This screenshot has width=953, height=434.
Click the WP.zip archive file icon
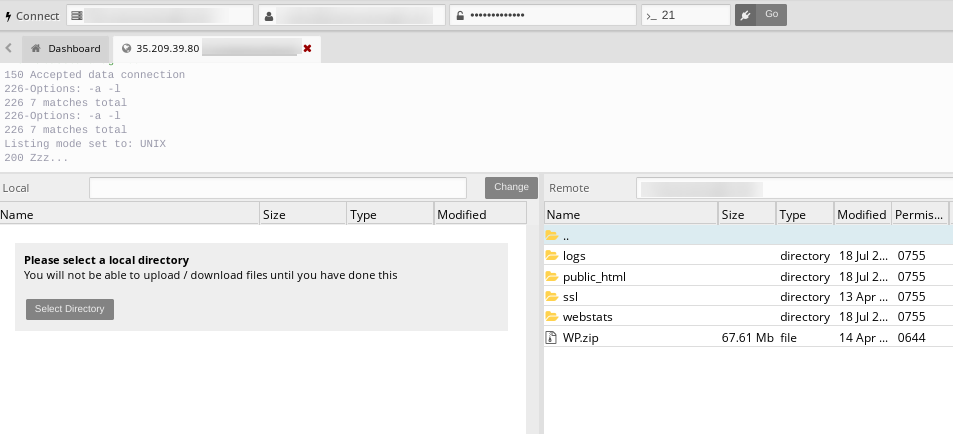551,337
